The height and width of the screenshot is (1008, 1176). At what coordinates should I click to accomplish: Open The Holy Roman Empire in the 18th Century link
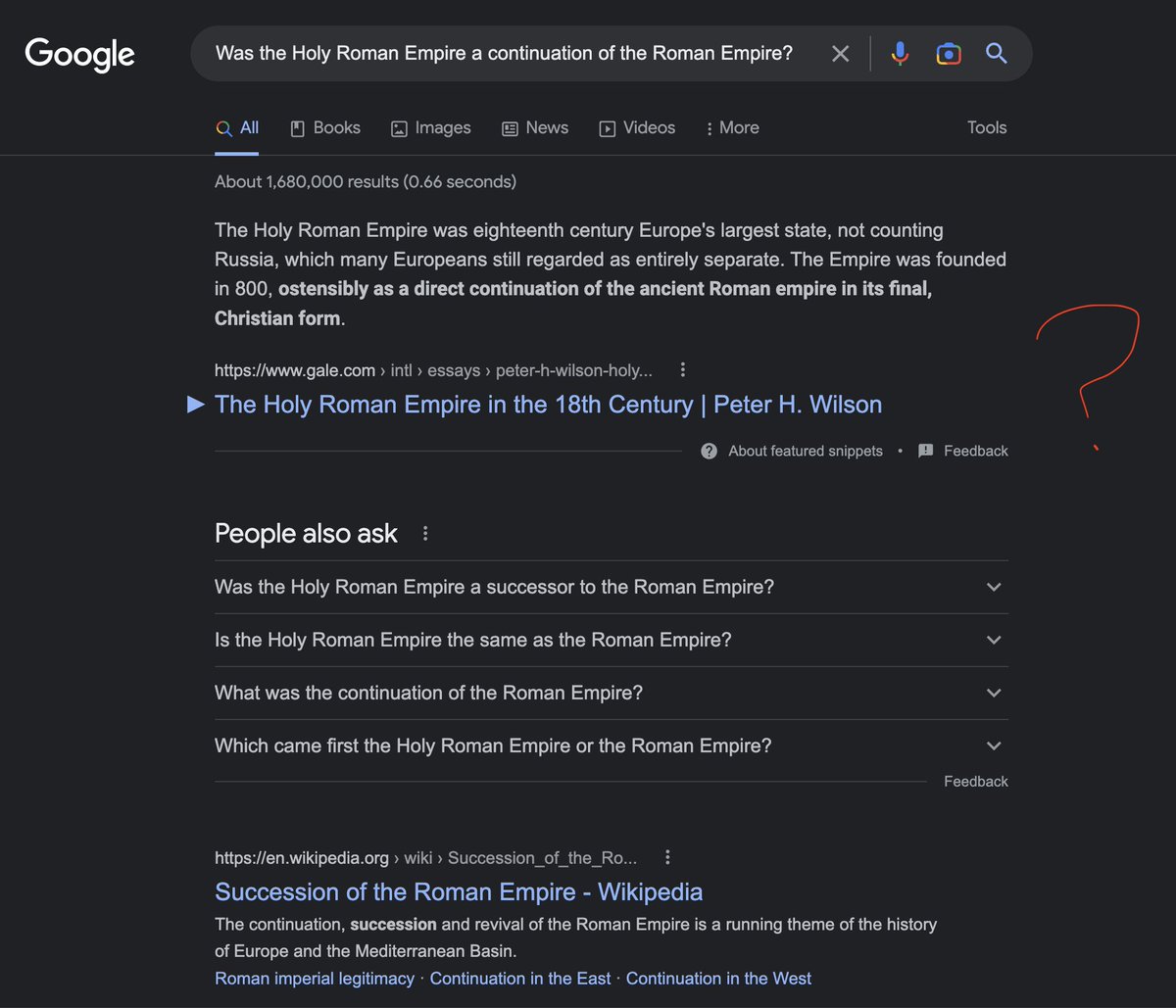click(548, 405)
